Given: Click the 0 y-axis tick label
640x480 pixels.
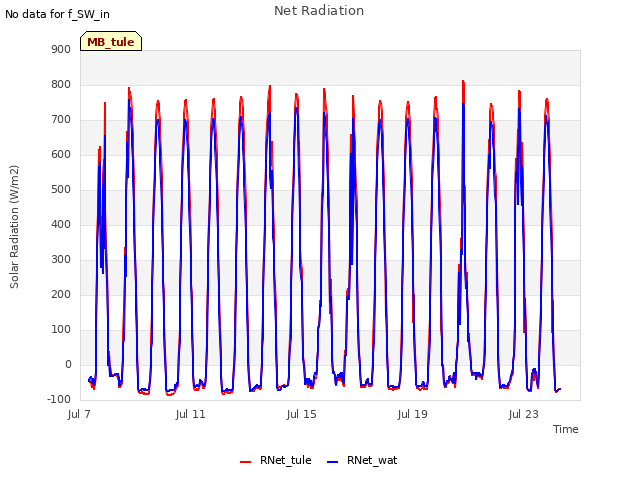Looking at the screenshot, I should [68, 364].
